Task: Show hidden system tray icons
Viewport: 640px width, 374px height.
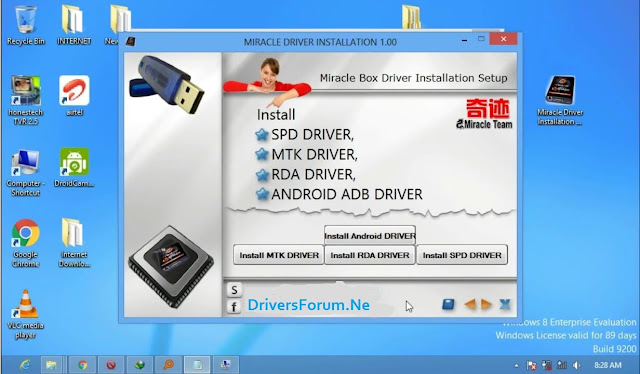Action: [516, 365]
